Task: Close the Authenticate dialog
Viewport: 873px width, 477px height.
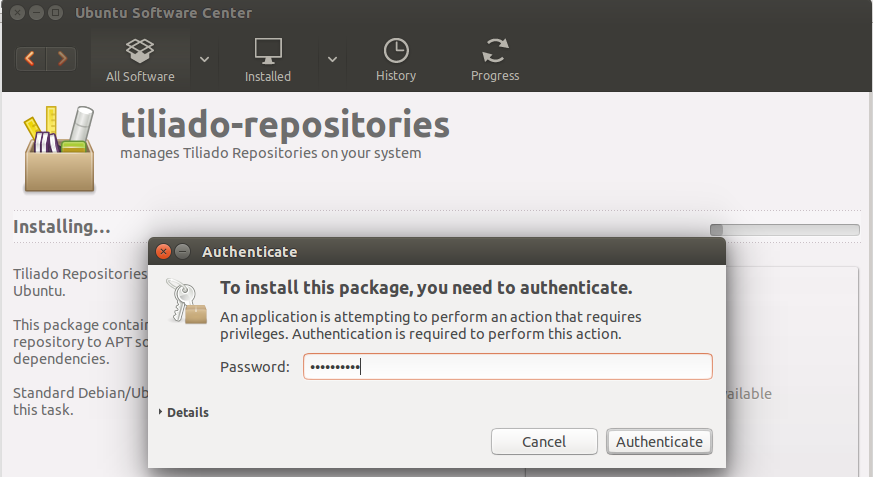Action: coord(163,252)
